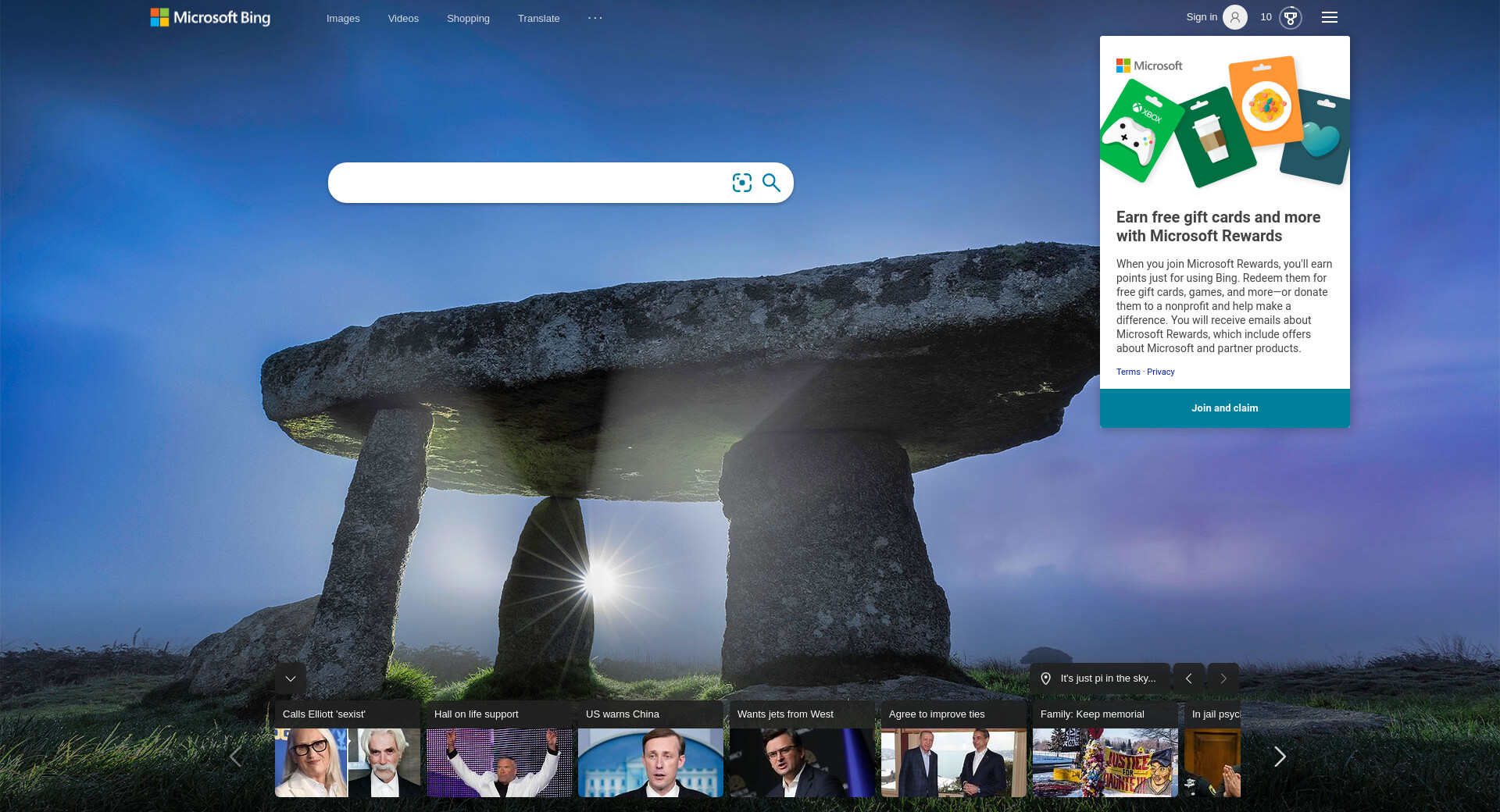Viewport: 1500px width, 812px height.
Task: Collapse the news carousel with chevron
Action: coord(291,678)
